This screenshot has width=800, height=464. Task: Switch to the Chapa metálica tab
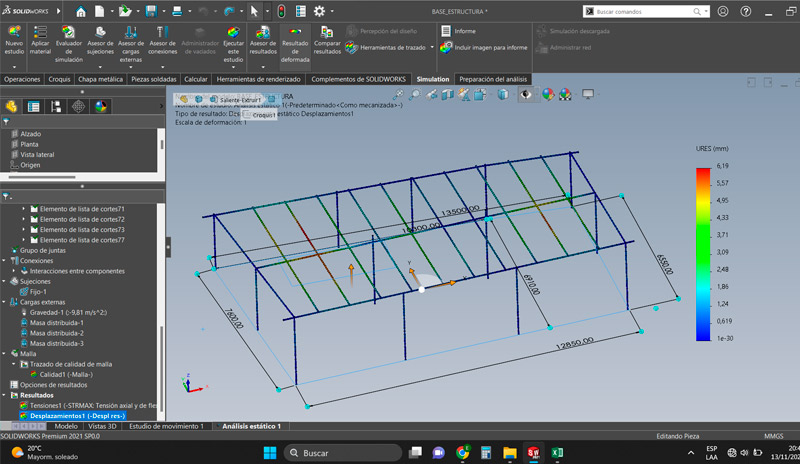[99, 79]
